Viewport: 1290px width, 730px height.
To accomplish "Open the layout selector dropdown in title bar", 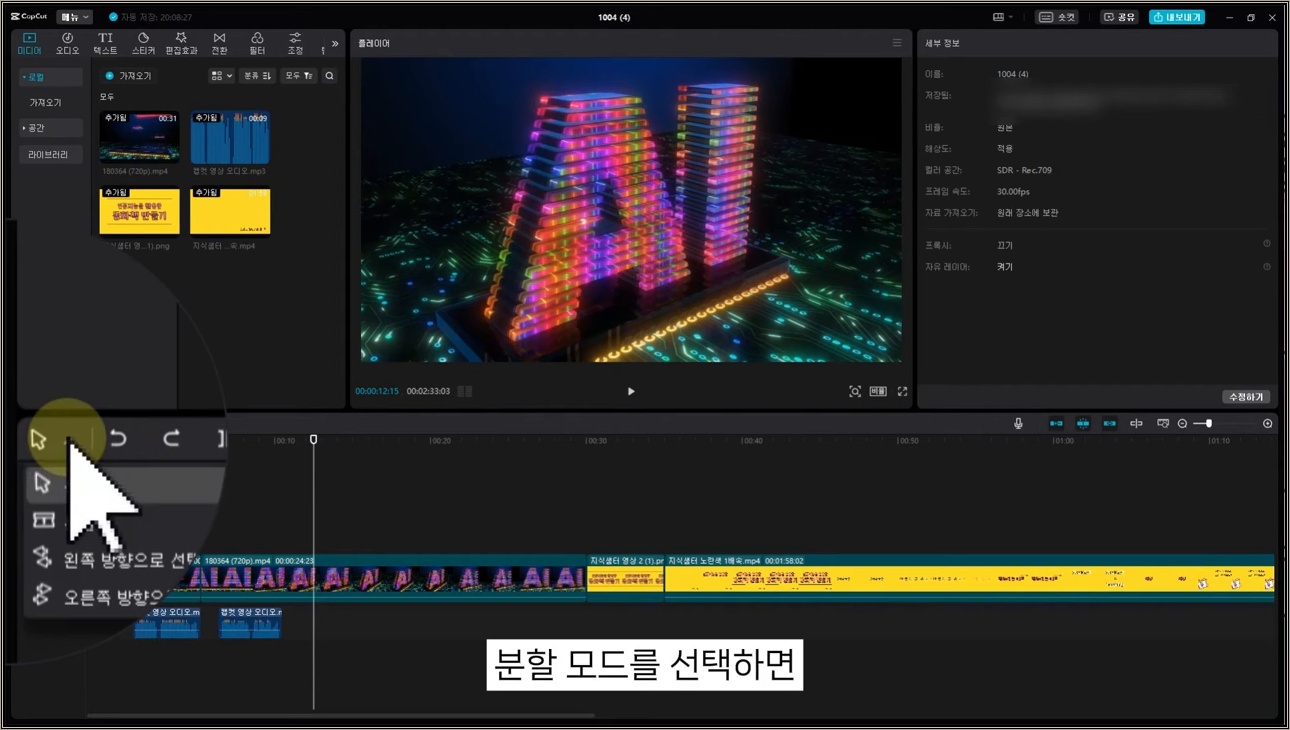I will point(1002,17).
